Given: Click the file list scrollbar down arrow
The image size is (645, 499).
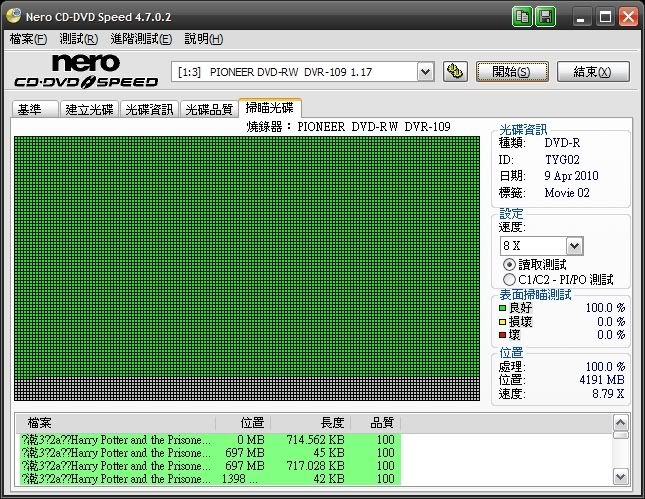Looking at the screenshot, I should [x=620, y=477].
